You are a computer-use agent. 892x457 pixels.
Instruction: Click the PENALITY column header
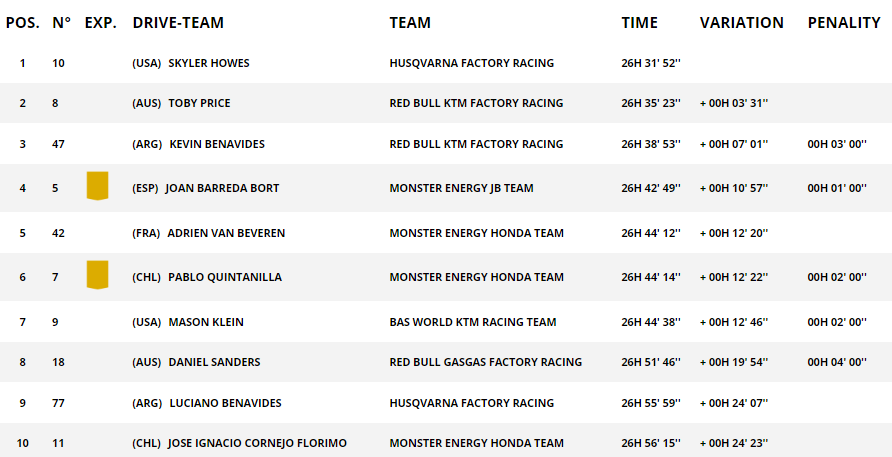(x=844, y=23)
